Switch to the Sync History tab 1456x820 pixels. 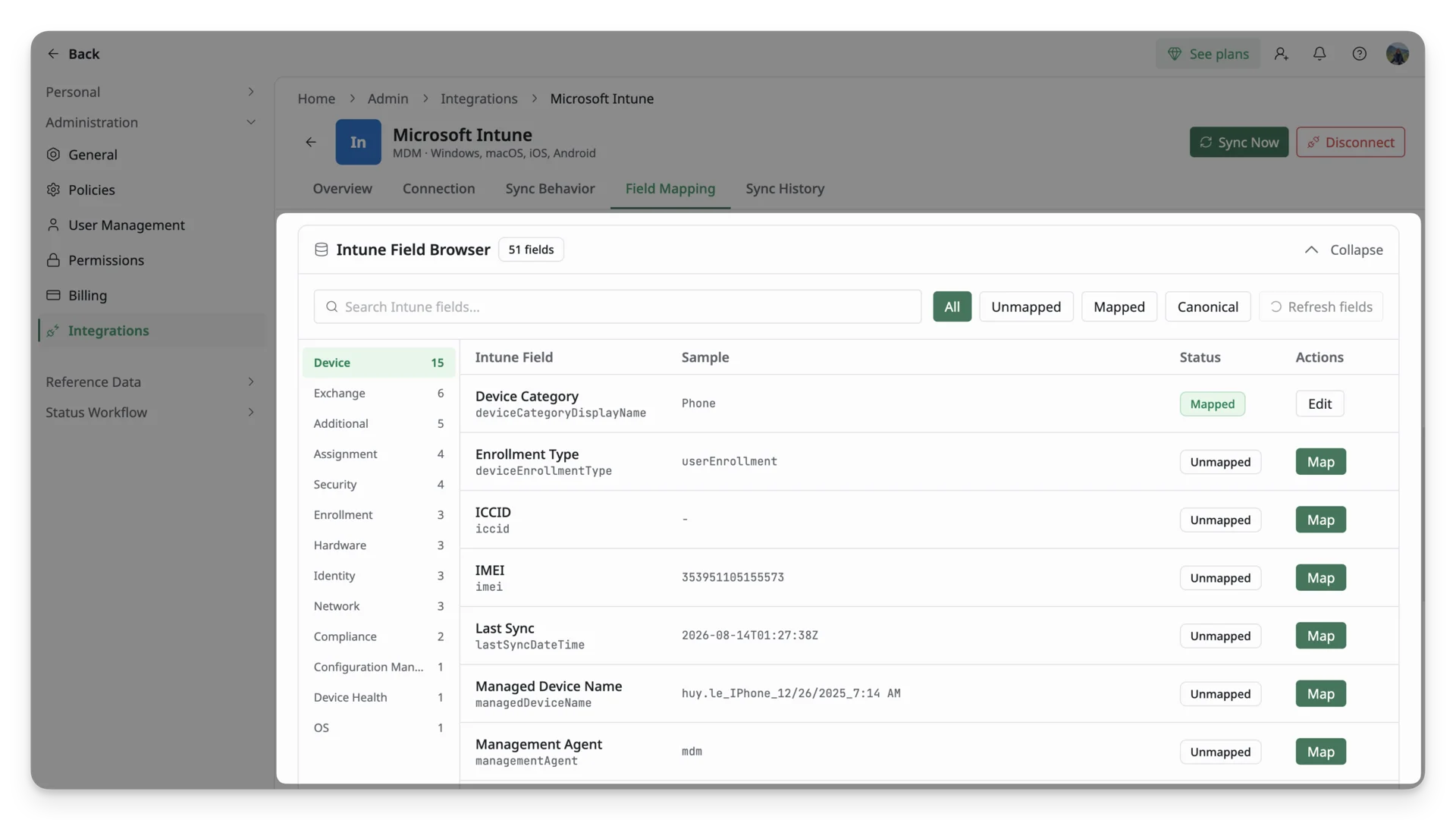pos(785,189)
